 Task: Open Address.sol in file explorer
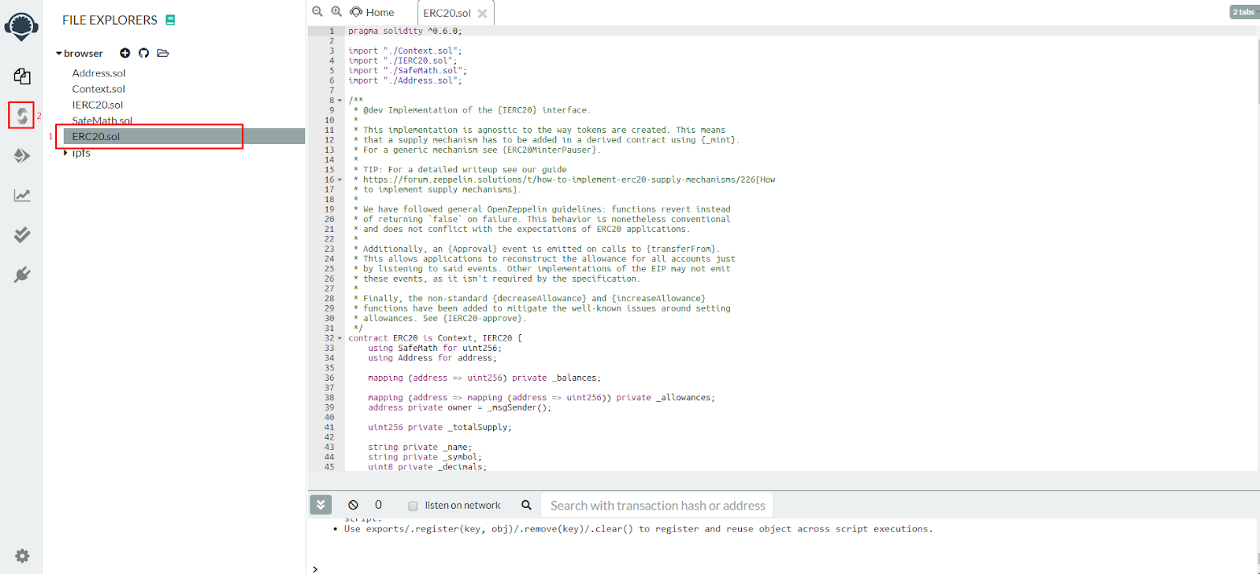[98, 73]
